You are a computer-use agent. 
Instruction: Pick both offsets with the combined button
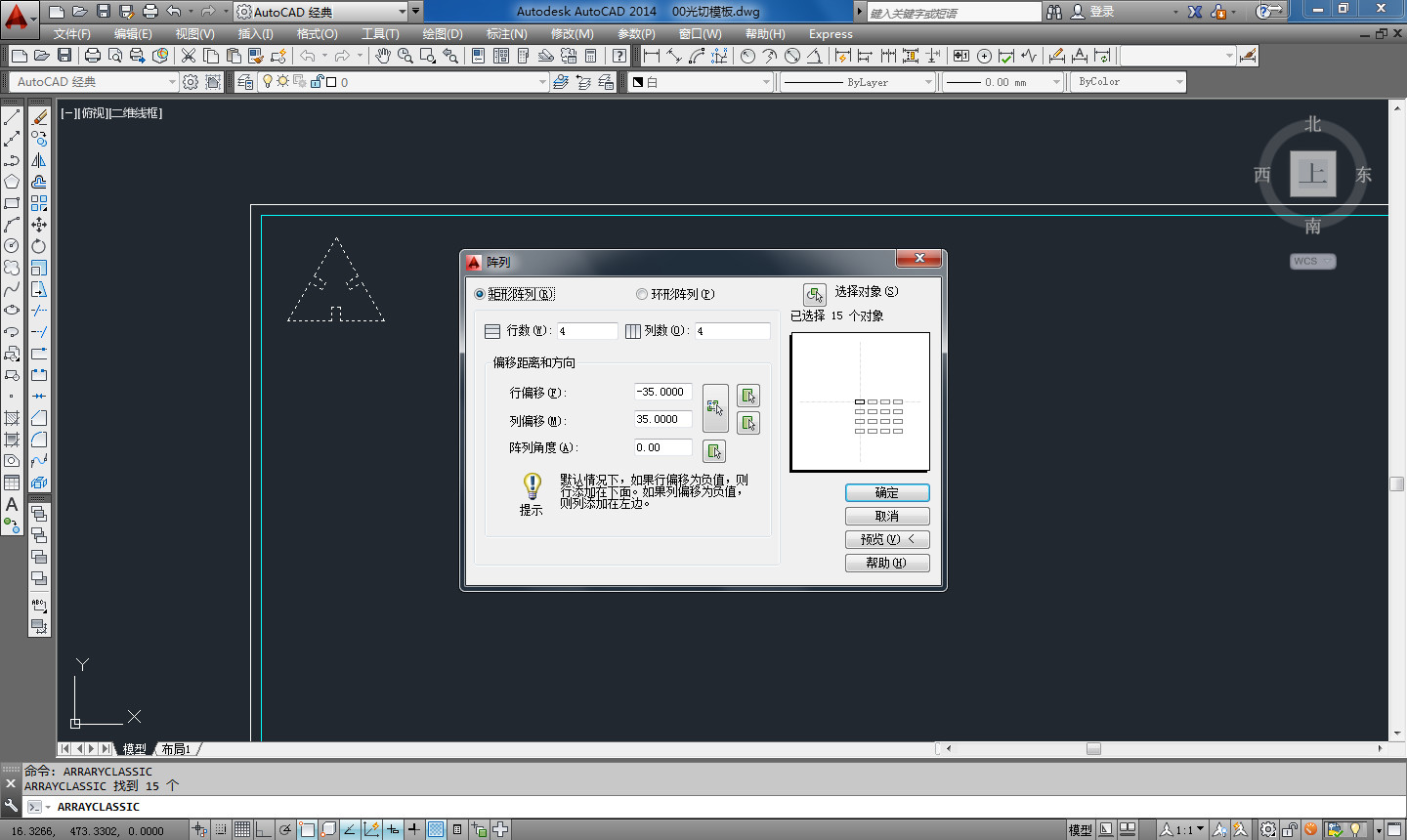tap(715, 408)
